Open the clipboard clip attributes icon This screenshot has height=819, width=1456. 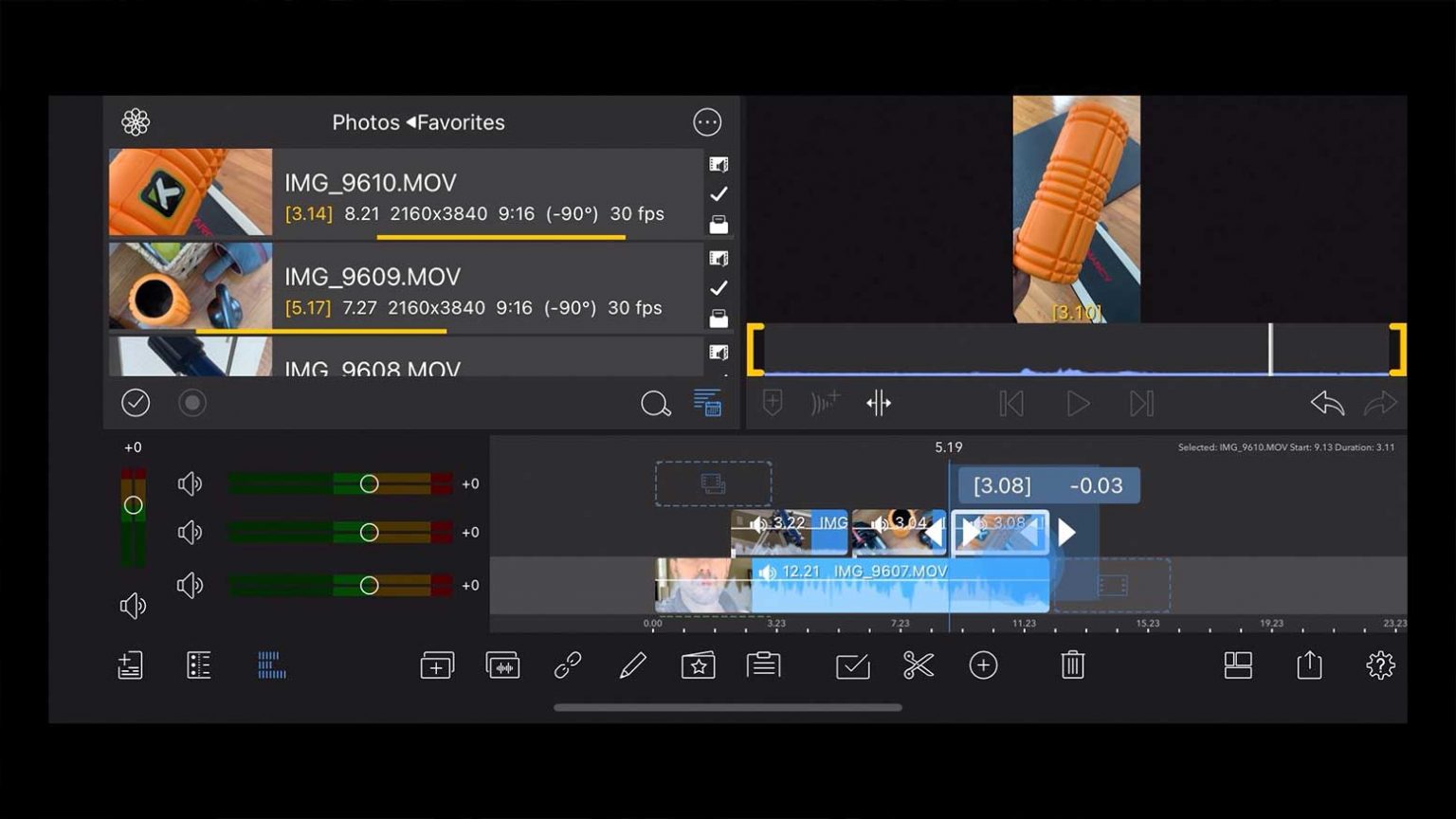click(764, 664)
